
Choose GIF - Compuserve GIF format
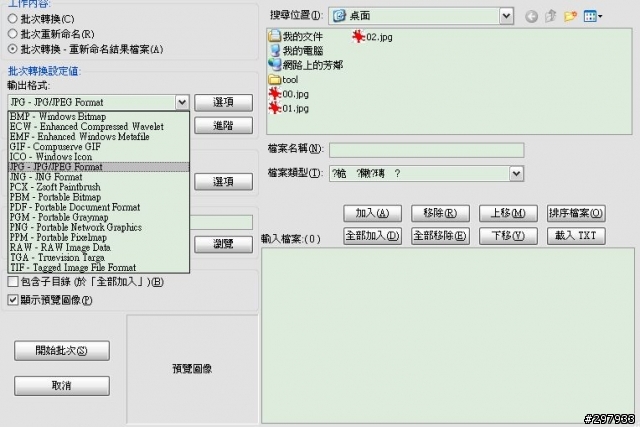pyautogui.click(x=99, y=147)
